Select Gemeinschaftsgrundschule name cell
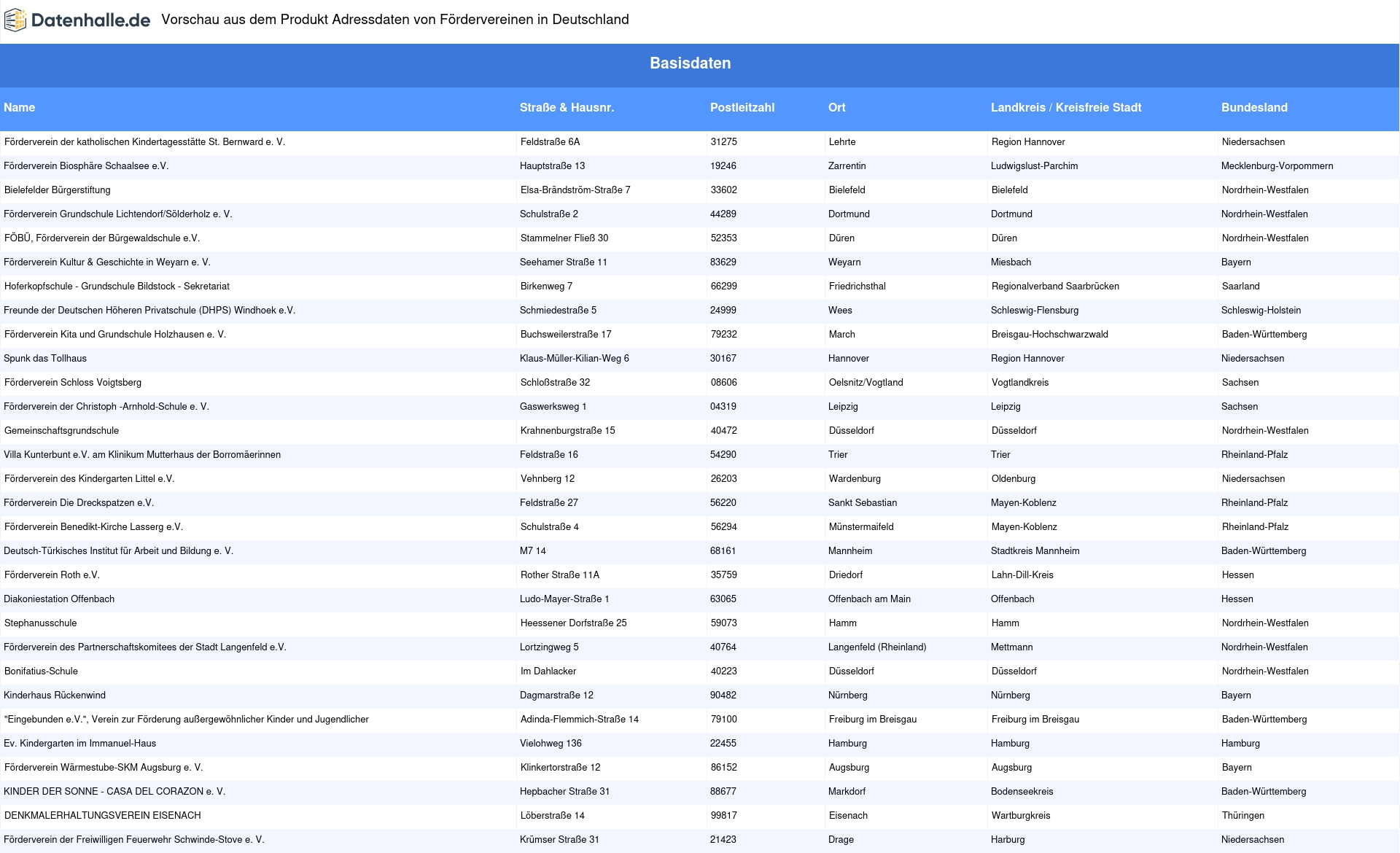1400x853 pixels. 61,431
